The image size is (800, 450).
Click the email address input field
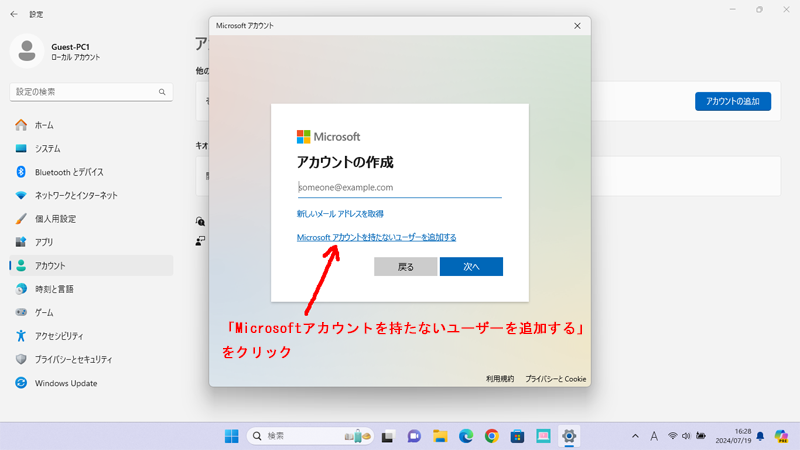[x=399, y=187]
